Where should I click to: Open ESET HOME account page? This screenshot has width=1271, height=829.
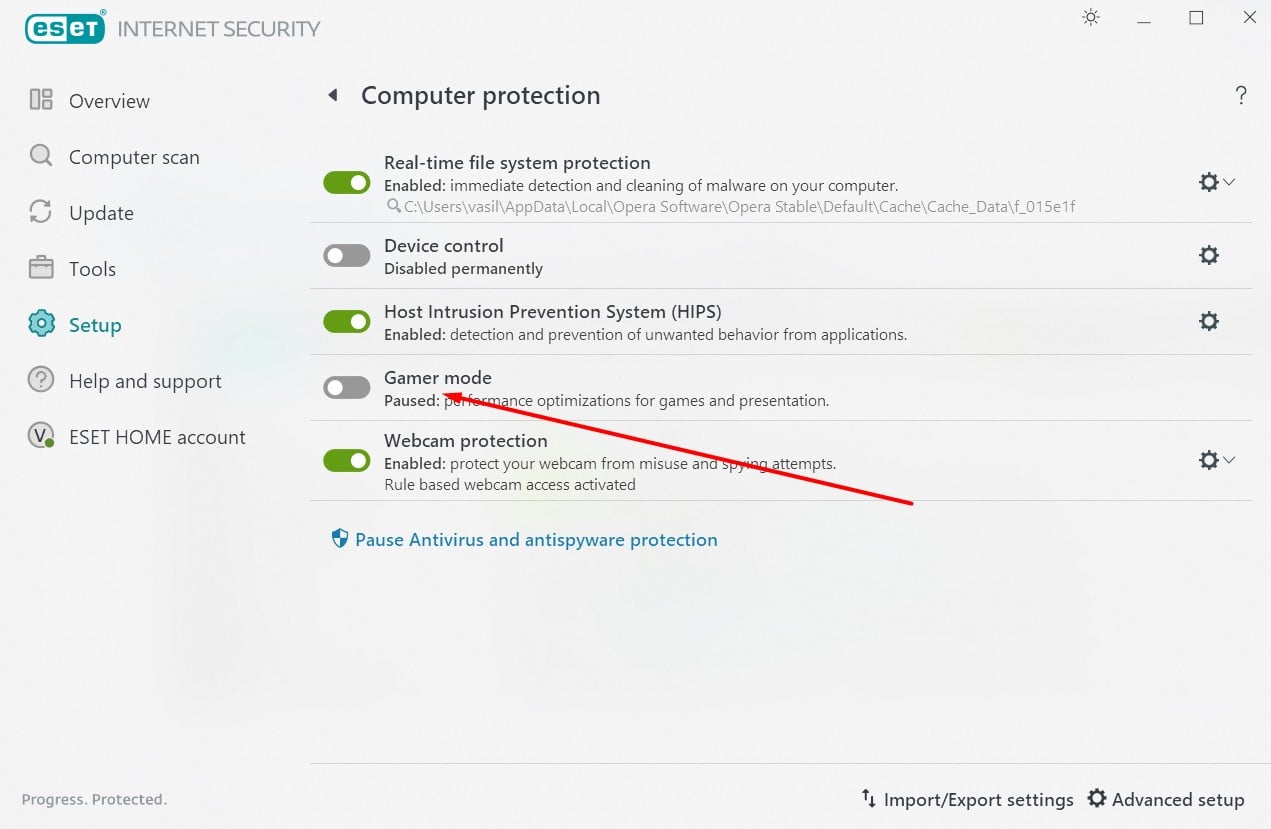157,437
